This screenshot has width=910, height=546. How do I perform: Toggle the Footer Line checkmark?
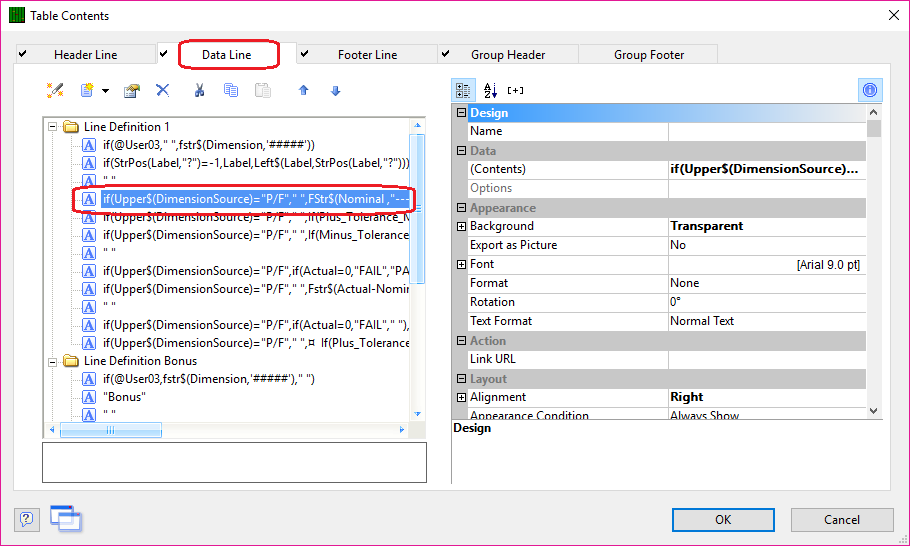tap(305, 54)
